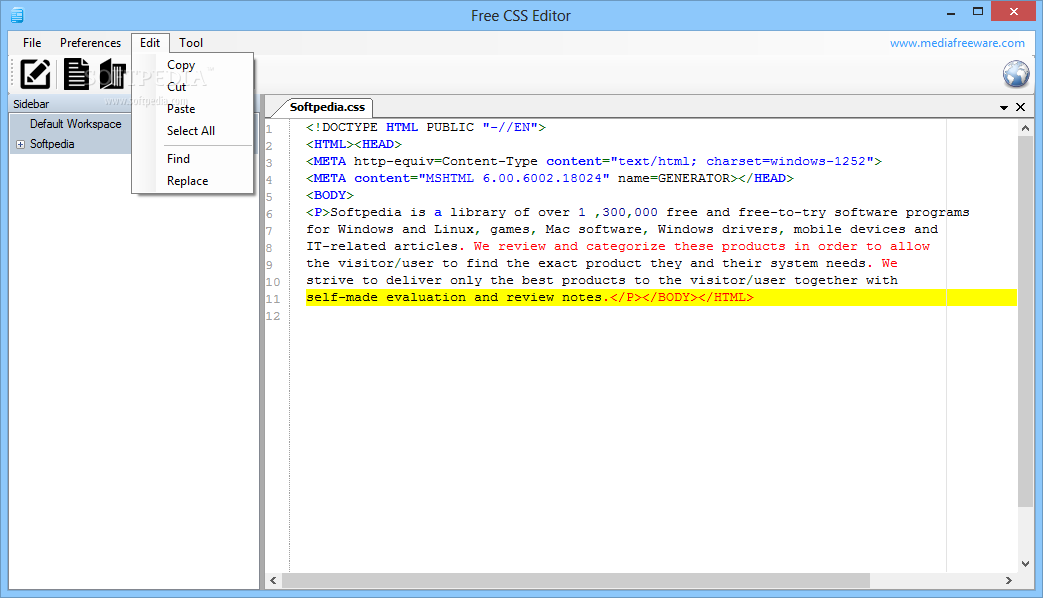The width and height of the screenshot is (1043, 598).
Task: Click the app icon in the title bar
Action: (17, 15)
